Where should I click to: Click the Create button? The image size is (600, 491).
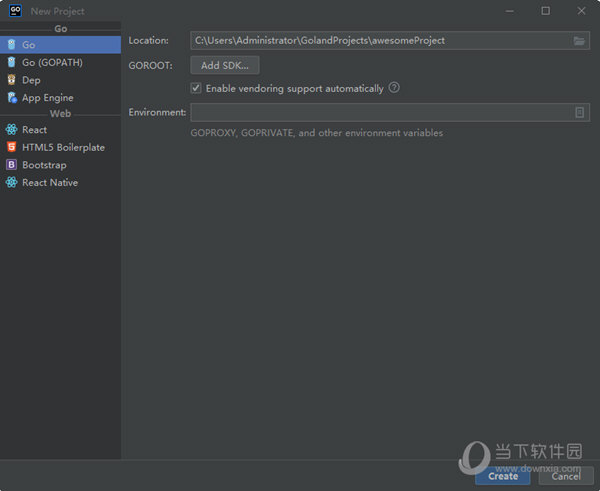(x=503, y=476)
